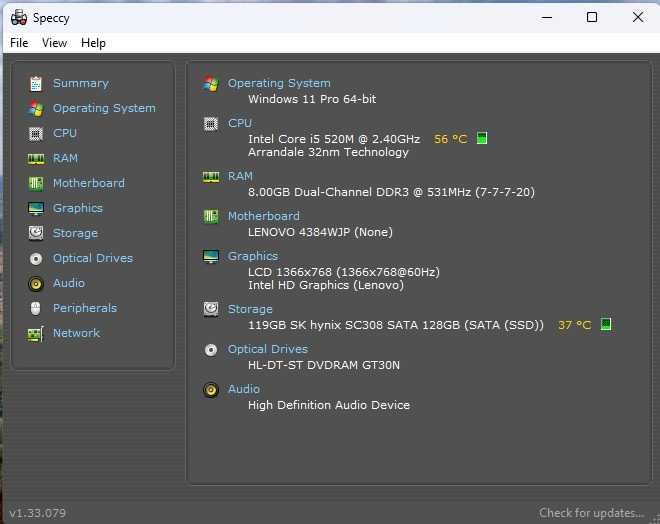This screenshot has width=660, height=524.
Task: Click the Motherboard heading in summary panel
Action: coord(263,216)
